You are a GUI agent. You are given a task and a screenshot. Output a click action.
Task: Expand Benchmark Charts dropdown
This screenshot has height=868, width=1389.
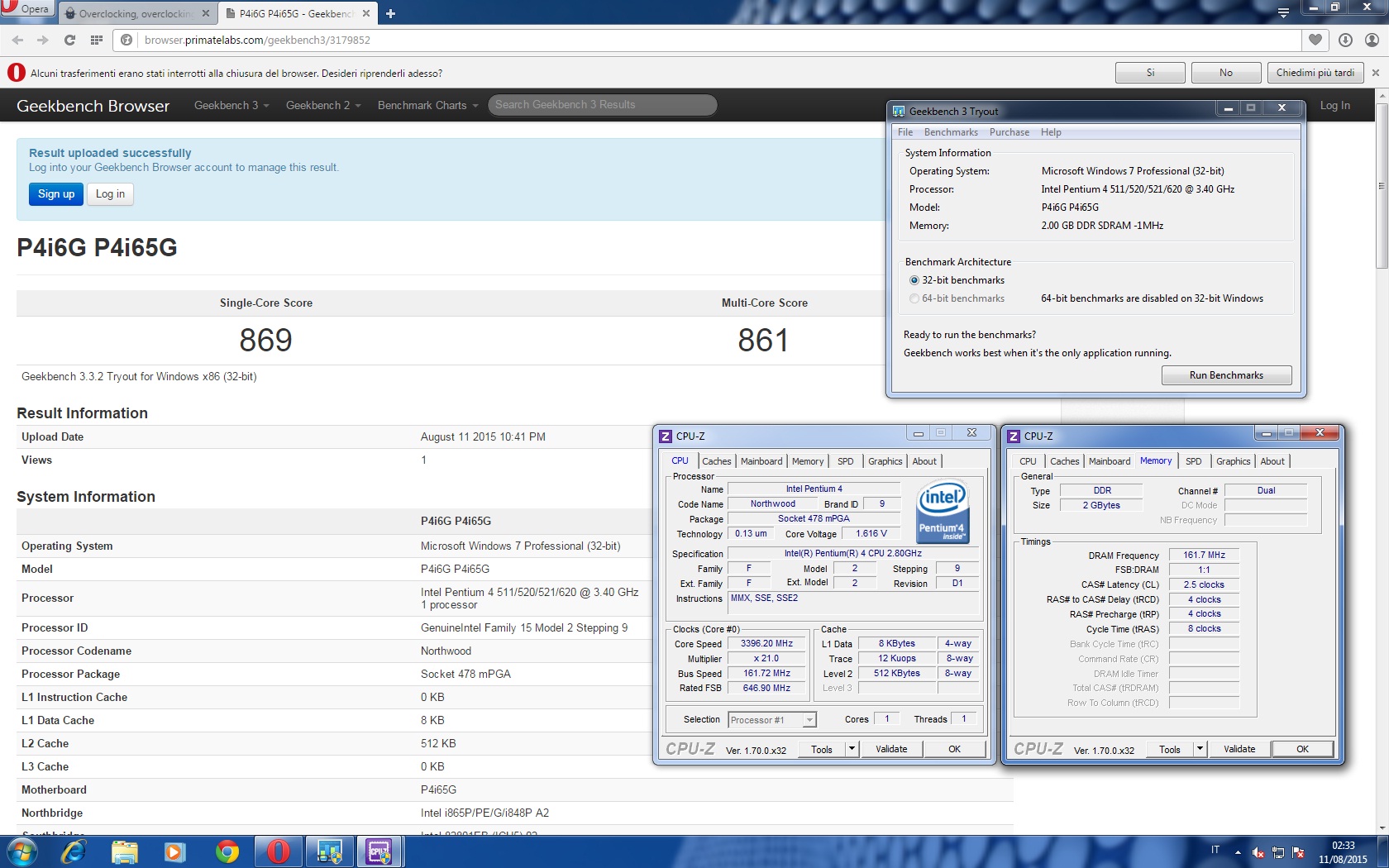(x=427, y=105)
